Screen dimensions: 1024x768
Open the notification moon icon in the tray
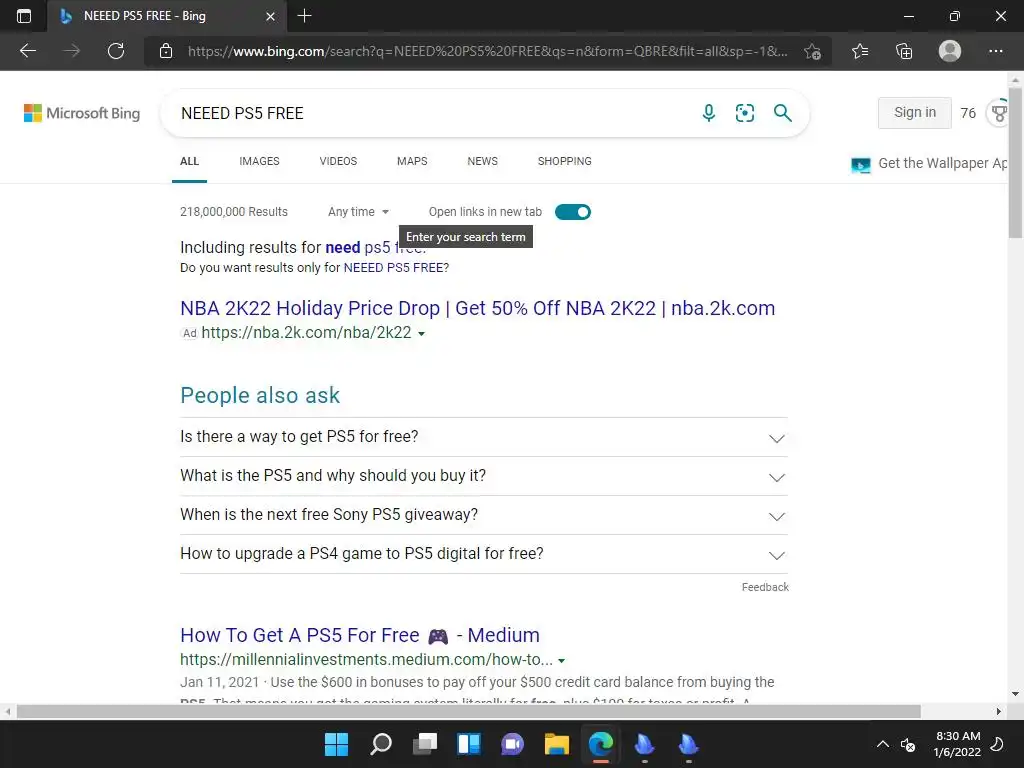(997, 744)
